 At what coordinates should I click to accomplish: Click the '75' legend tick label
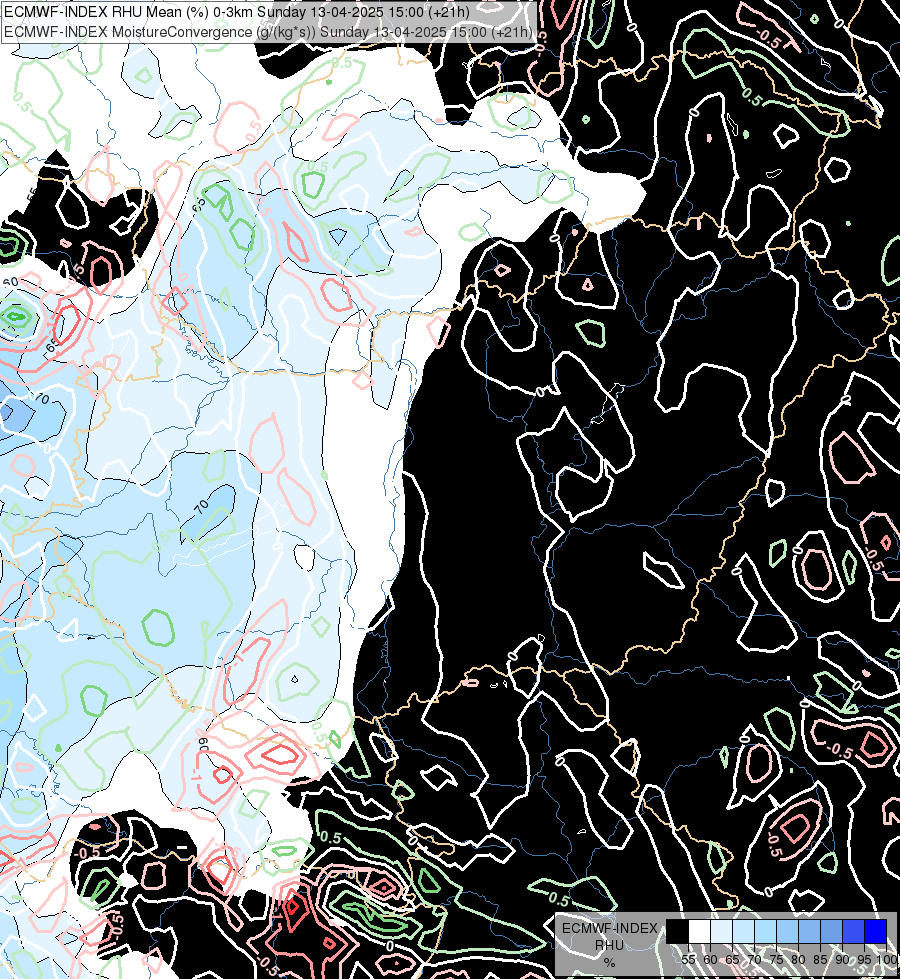click(x=776, y=960)
